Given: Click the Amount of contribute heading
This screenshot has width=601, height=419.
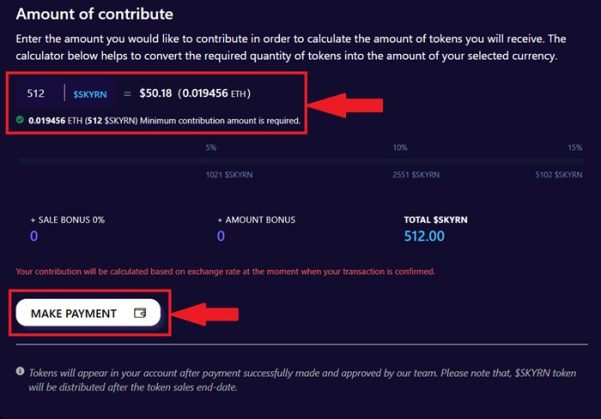Looking at the screenshot, I should 95,15.
